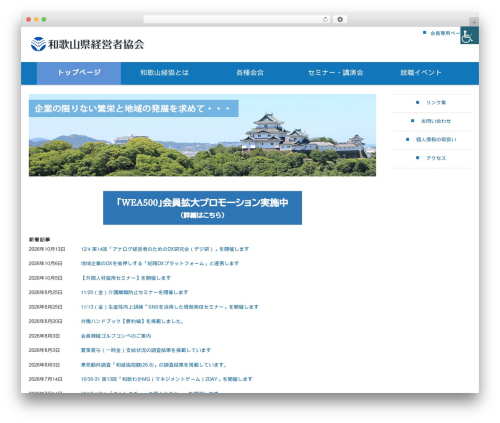Image resolution: width=500 pixels, height=423 pixels.
Task: Open the 外国人材雇用セミナー article link
Action: (126, 278)
